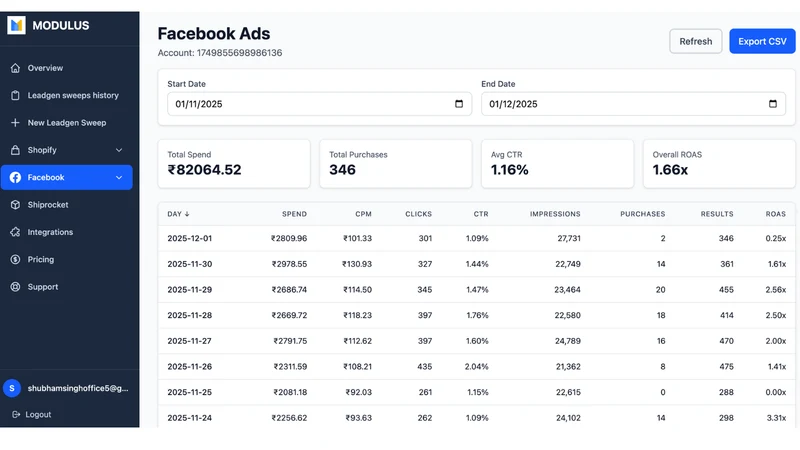Click clicks value 435
This screenshot has height=450, width=800.
point(424,366)
